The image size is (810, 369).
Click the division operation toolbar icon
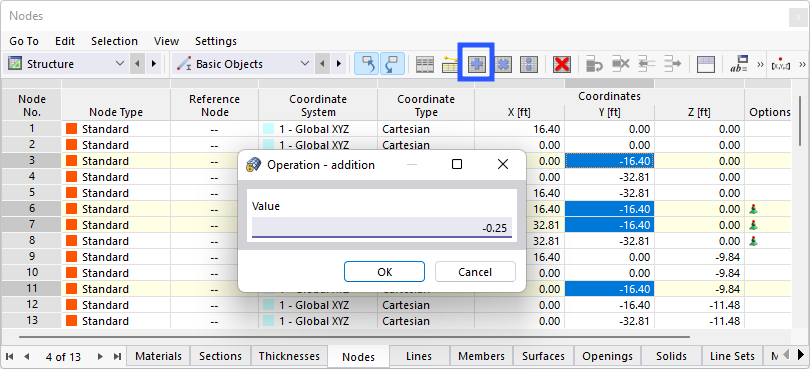coord(529,64)
